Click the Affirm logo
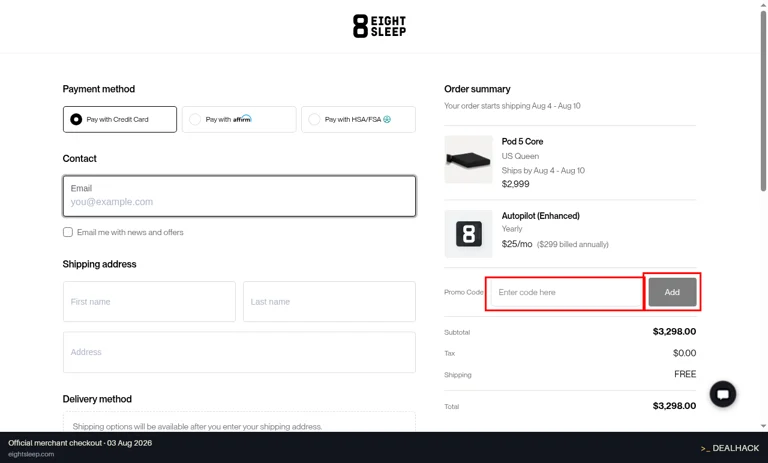 242,119
